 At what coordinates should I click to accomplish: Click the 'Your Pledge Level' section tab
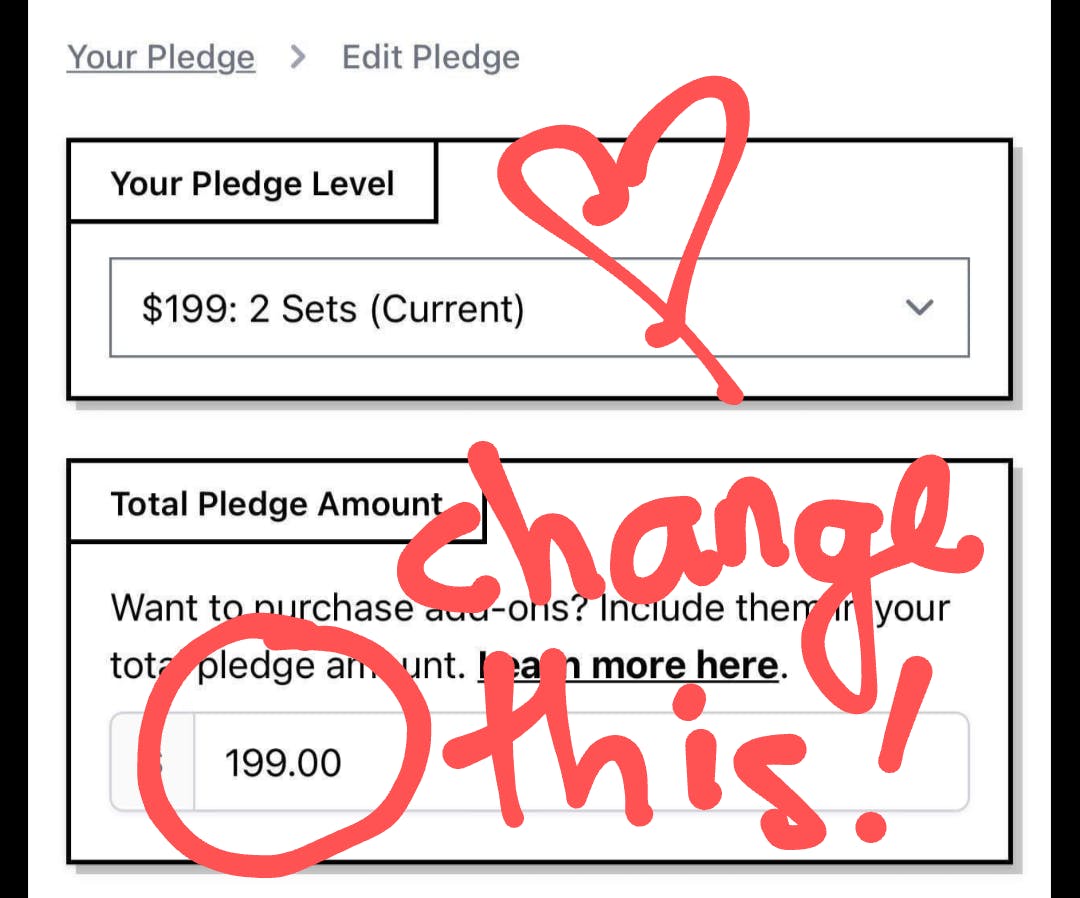[253, 183]
